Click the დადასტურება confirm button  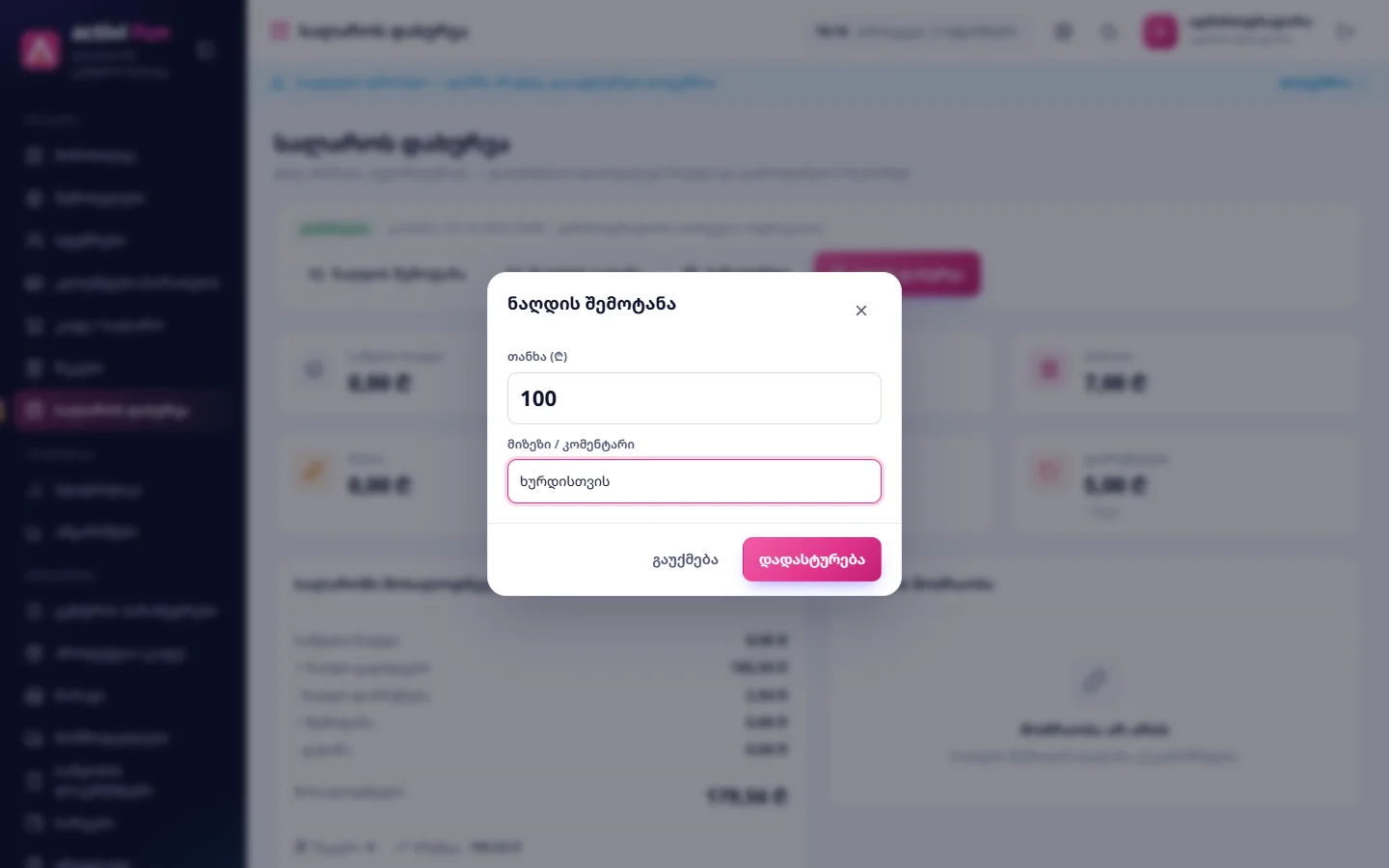point(812,559)
